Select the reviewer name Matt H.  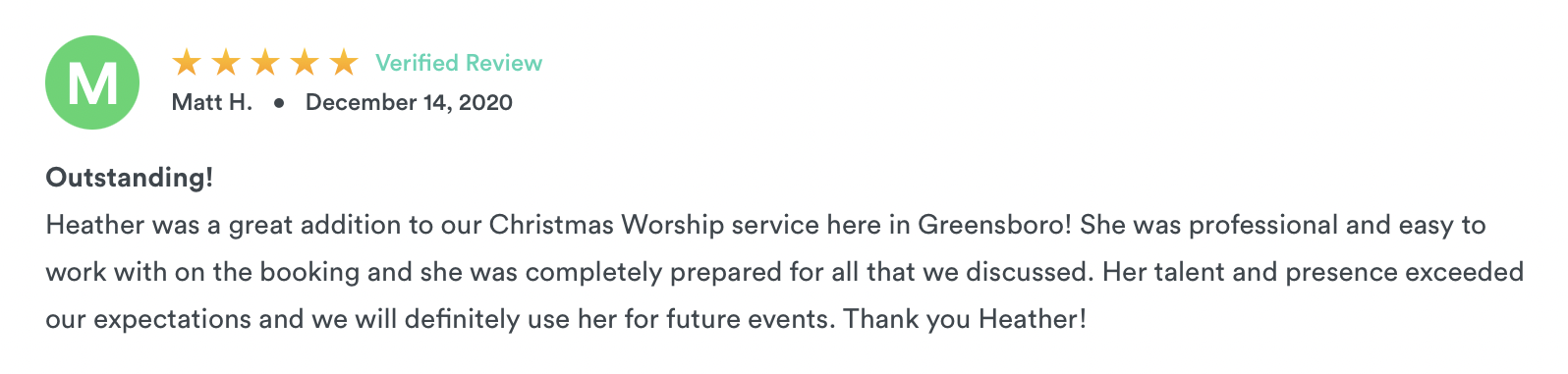pos(212,102)
